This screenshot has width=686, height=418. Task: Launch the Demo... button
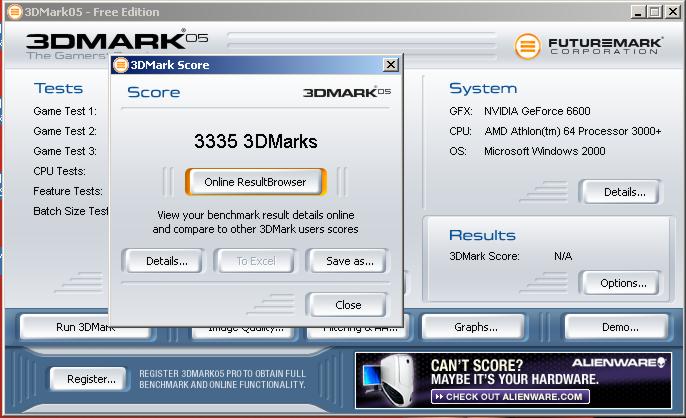pos(618,327)
